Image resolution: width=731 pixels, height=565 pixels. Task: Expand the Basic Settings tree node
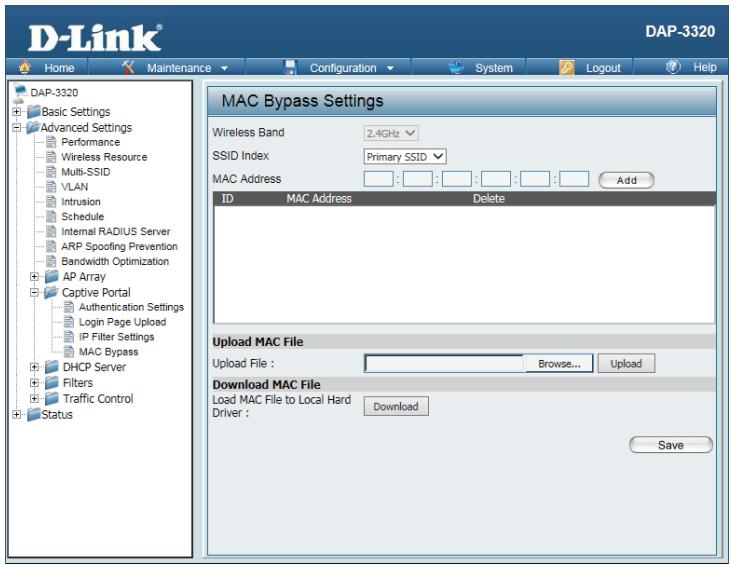pyautogui.click(x=16, y=112)
